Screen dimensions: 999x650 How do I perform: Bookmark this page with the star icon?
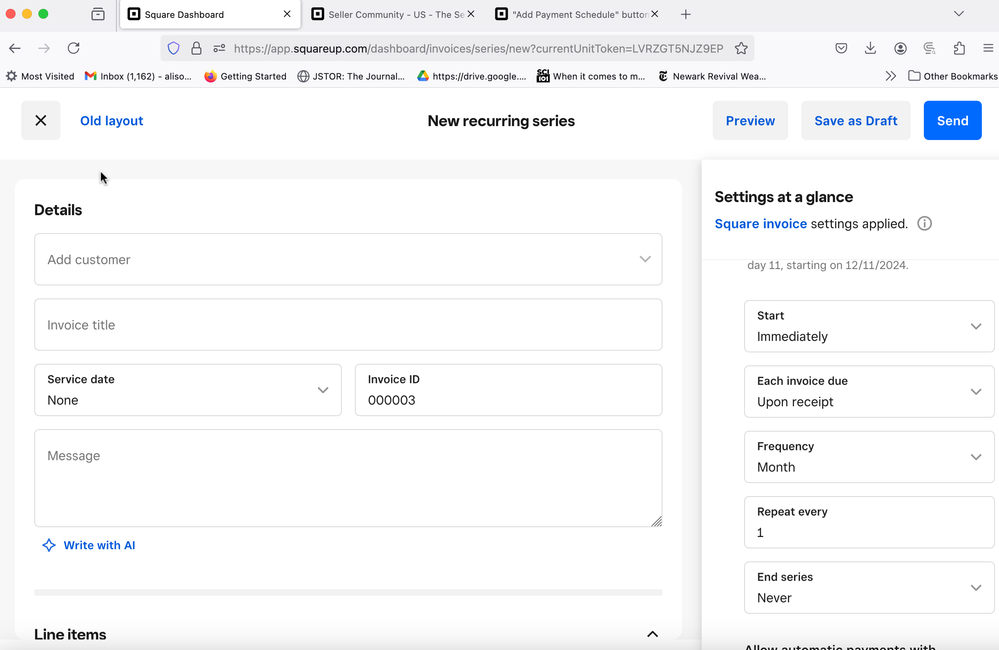click(x=741, y=48)
